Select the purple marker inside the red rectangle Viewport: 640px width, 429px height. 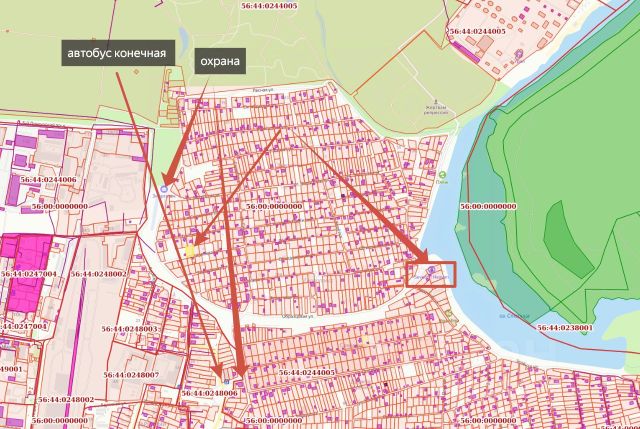click(431, 270)
